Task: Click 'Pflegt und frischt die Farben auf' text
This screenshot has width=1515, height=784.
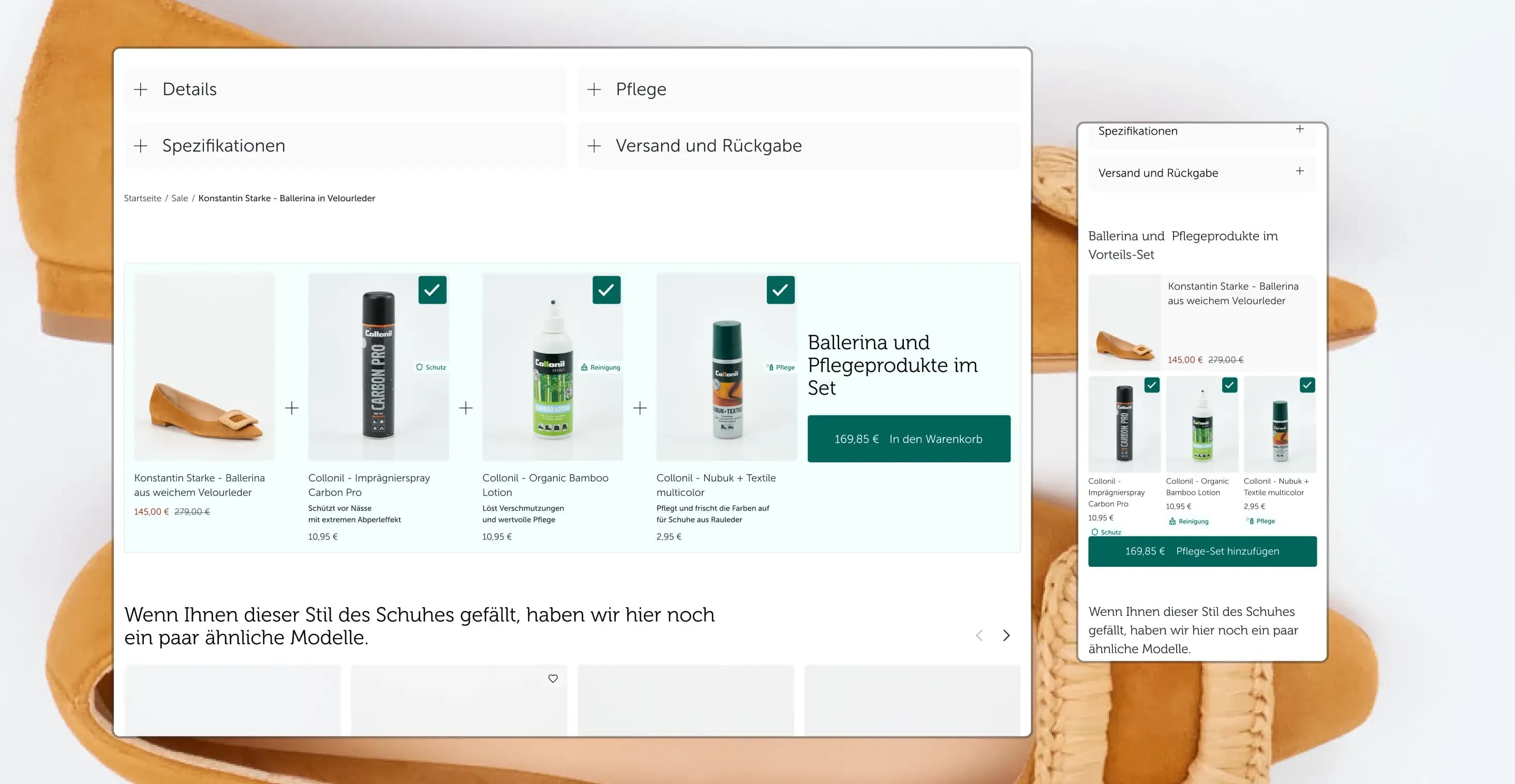Action: [x=713, y=508]
